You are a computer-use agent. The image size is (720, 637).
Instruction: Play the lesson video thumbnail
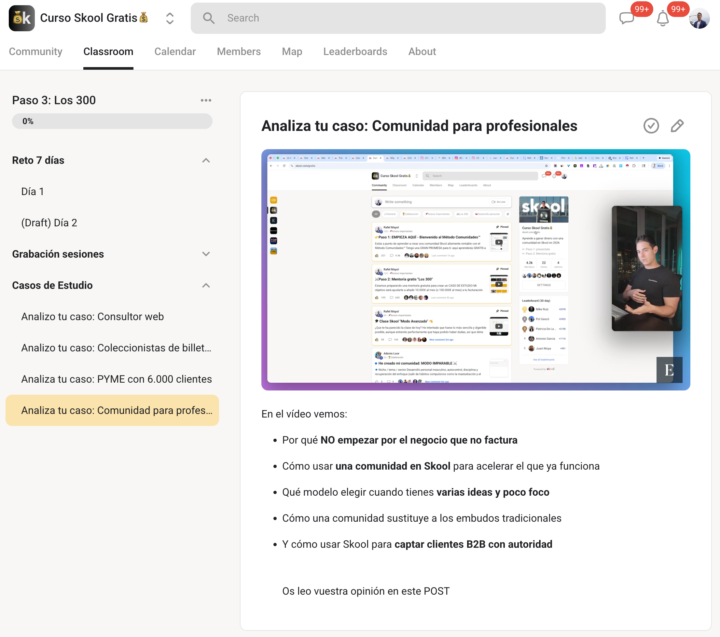coord(475,270)
